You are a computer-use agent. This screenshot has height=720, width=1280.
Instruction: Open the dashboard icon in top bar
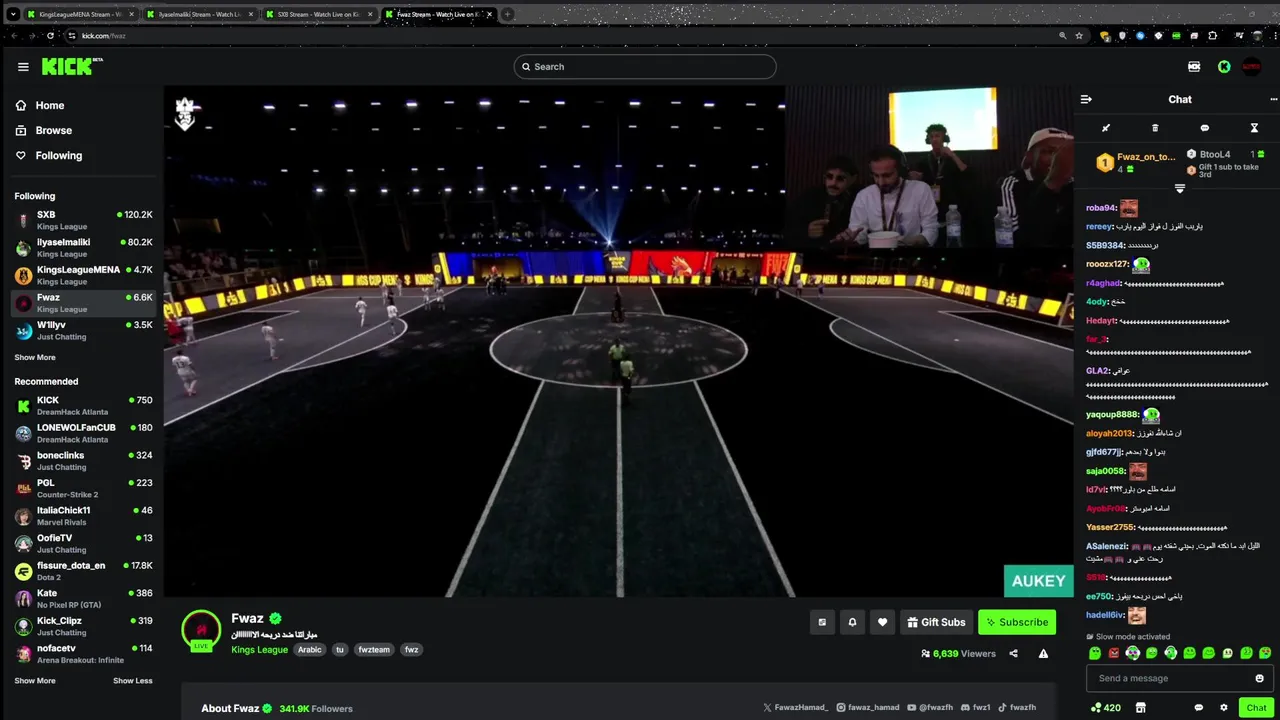(1194, 67)
